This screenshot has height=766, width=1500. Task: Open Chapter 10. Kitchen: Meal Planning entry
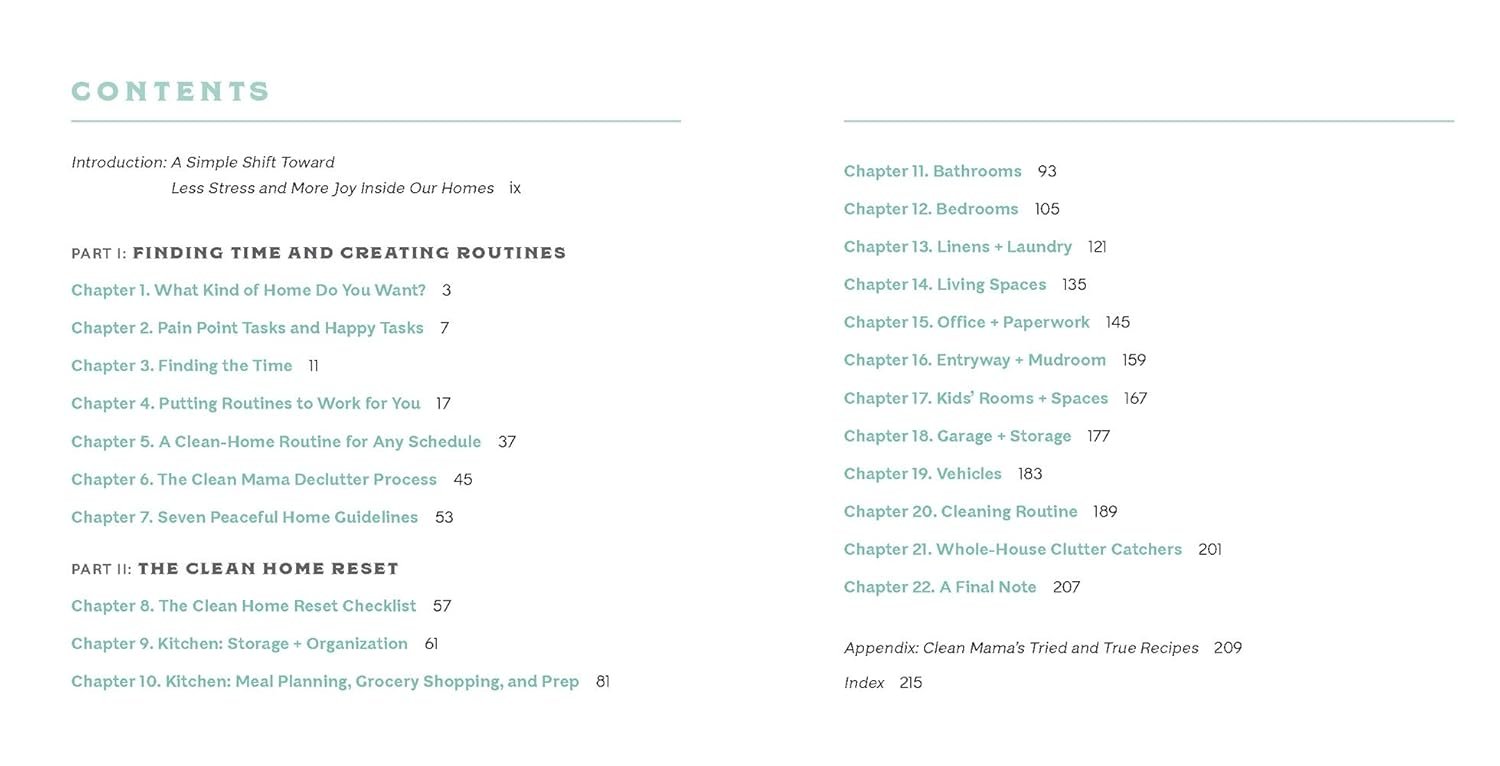325,681
